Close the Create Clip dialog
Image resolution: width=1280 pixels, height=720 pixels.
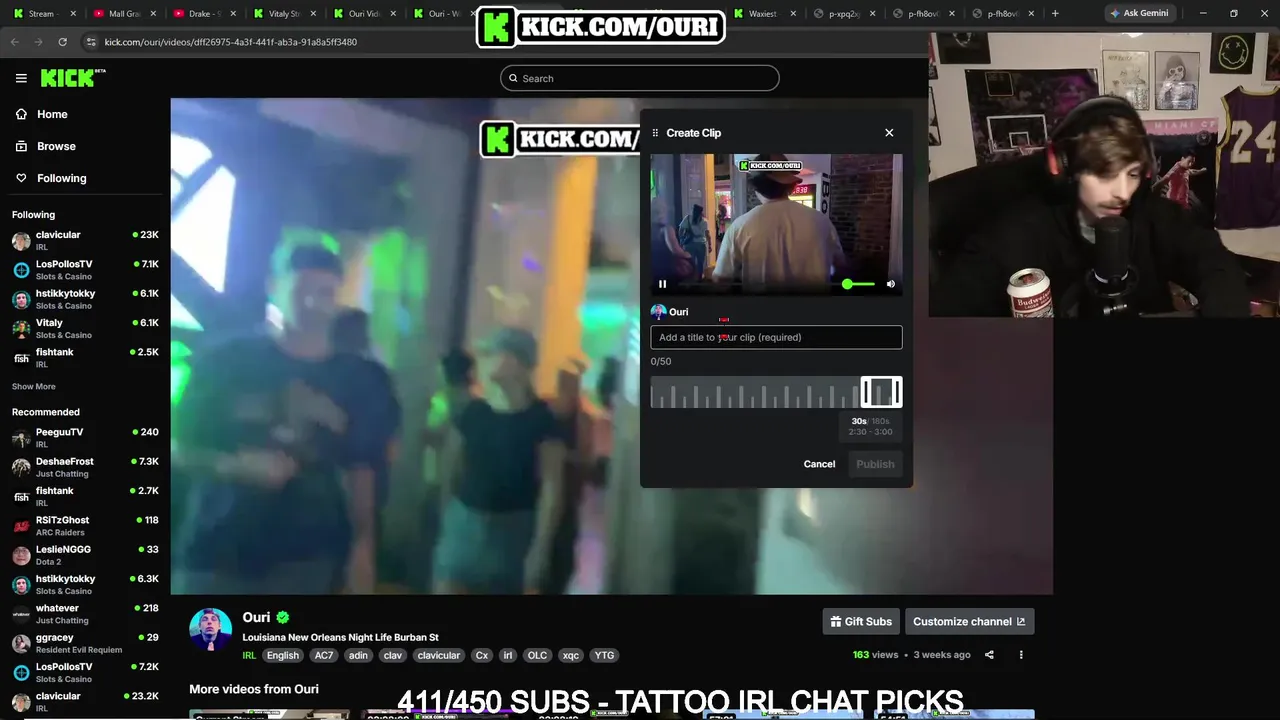click(889, 132)
